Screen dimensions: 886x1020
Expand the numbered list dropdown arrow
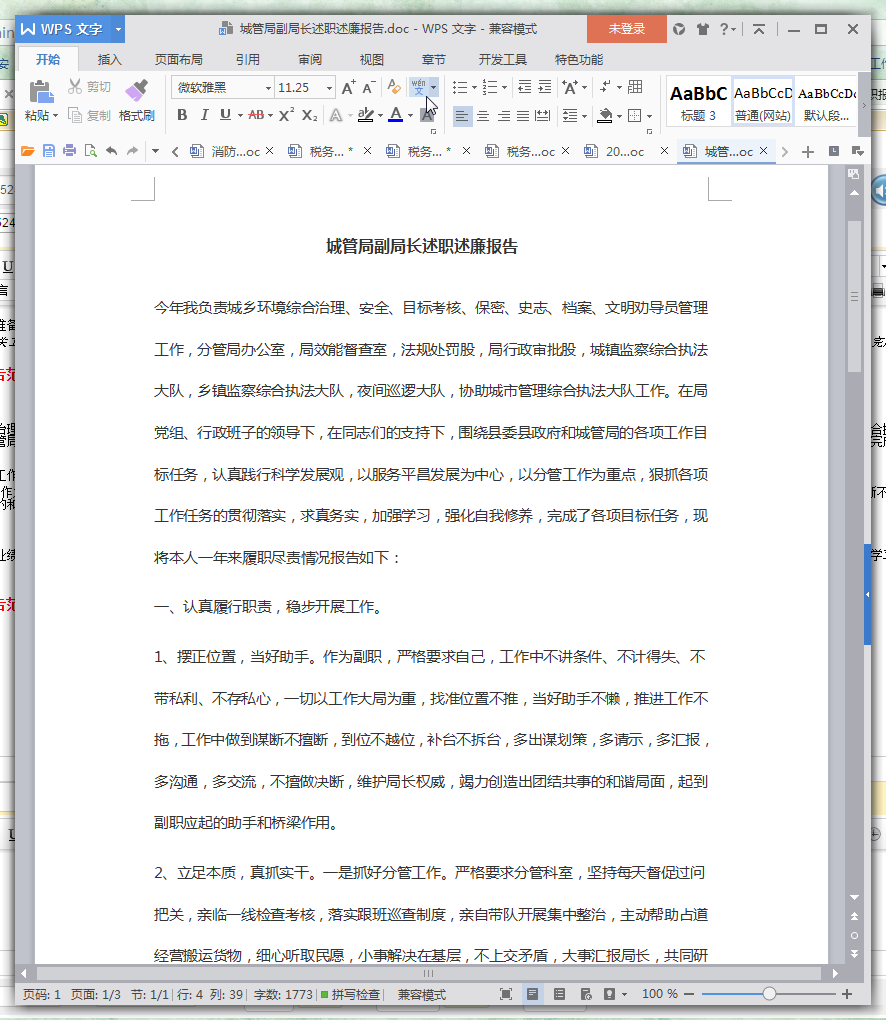pos(504,87)
